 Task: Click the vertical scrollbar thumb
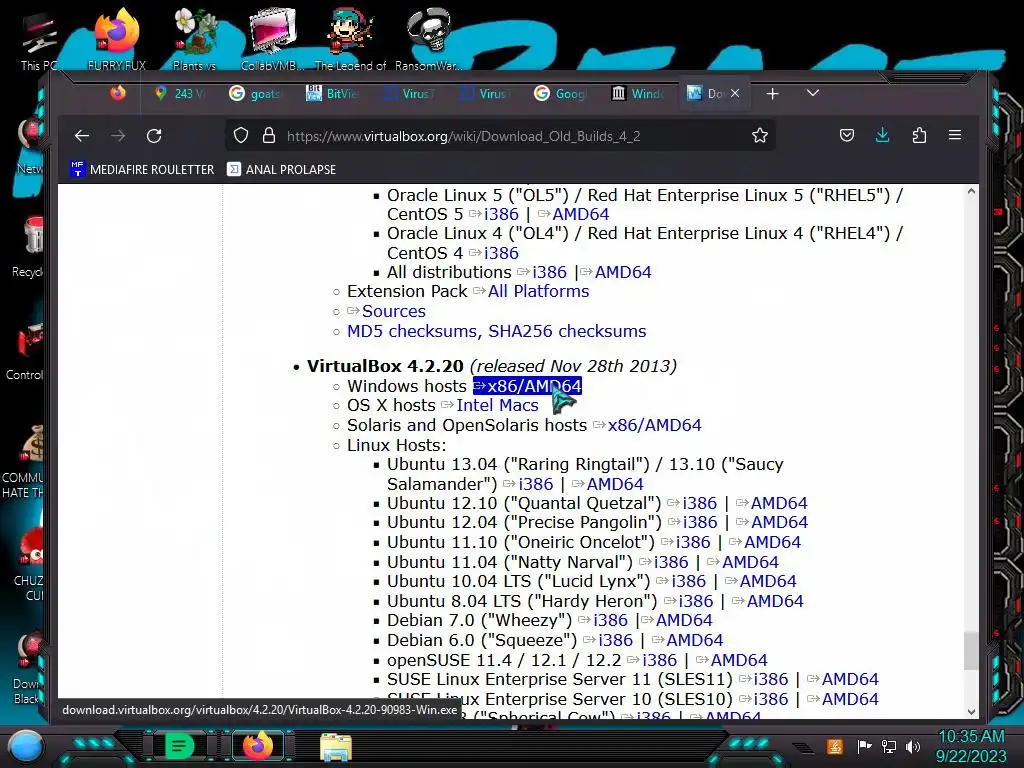[971, 650]
